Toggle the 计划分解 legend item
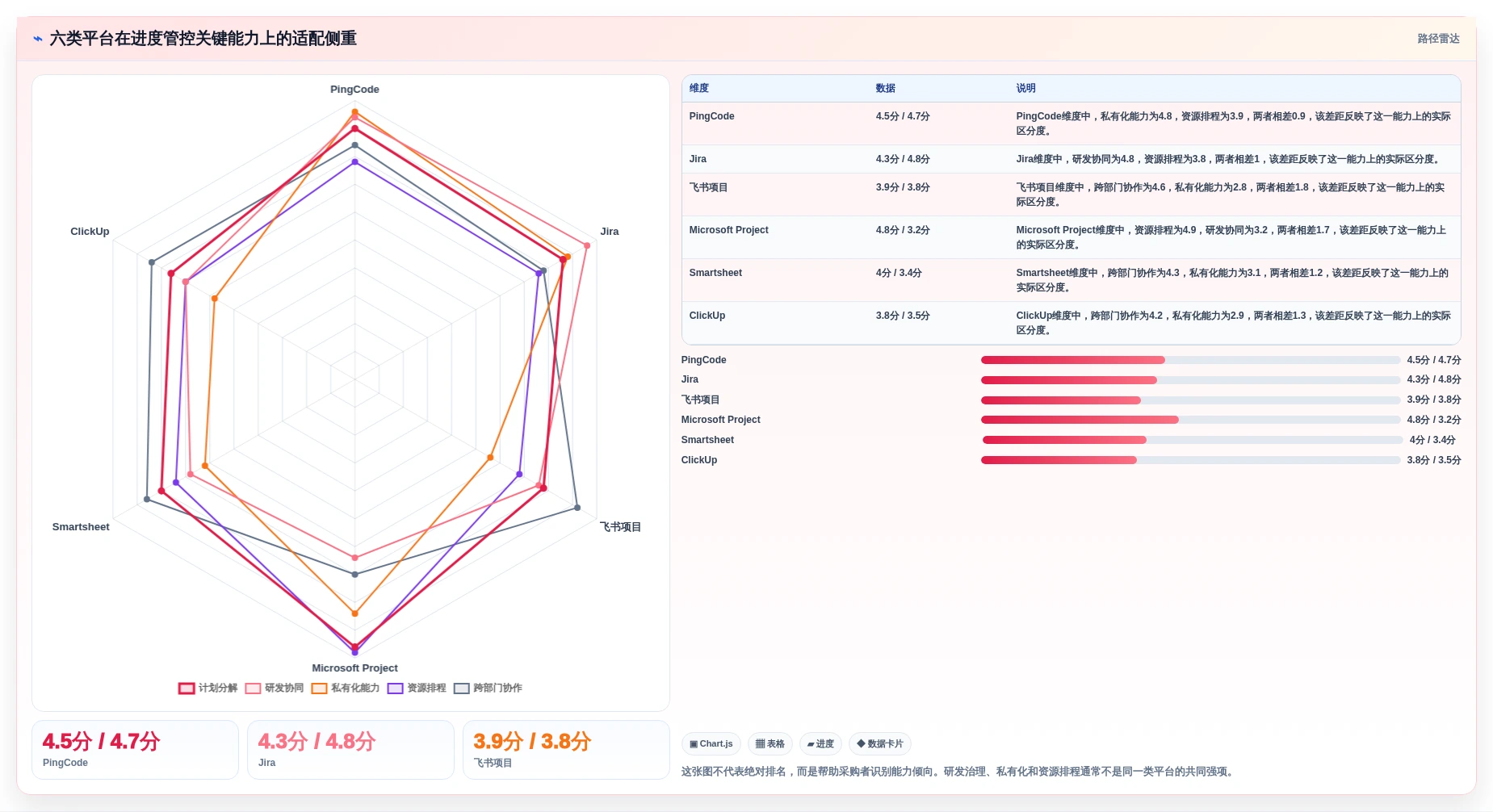 tap(208, 689)
